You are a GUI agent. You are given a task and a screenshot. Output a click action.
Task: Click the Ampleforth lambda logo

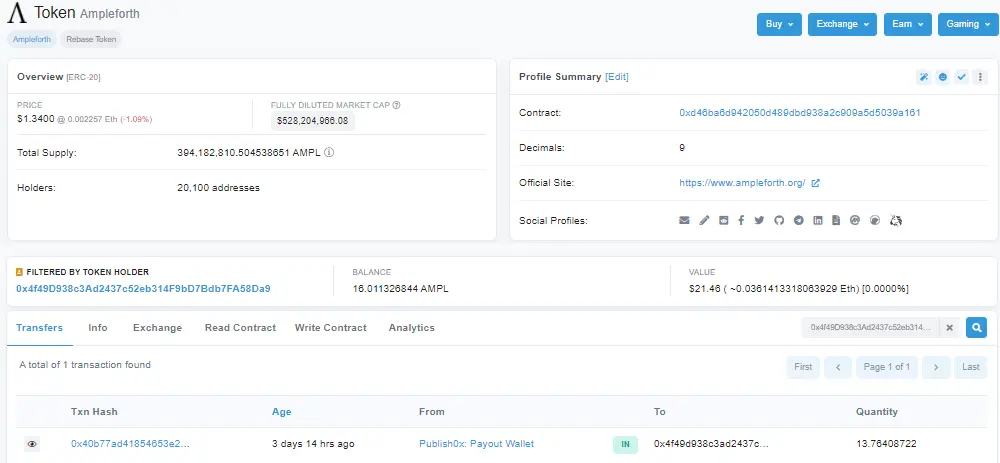pyautogui.click(x=17, y=12)
